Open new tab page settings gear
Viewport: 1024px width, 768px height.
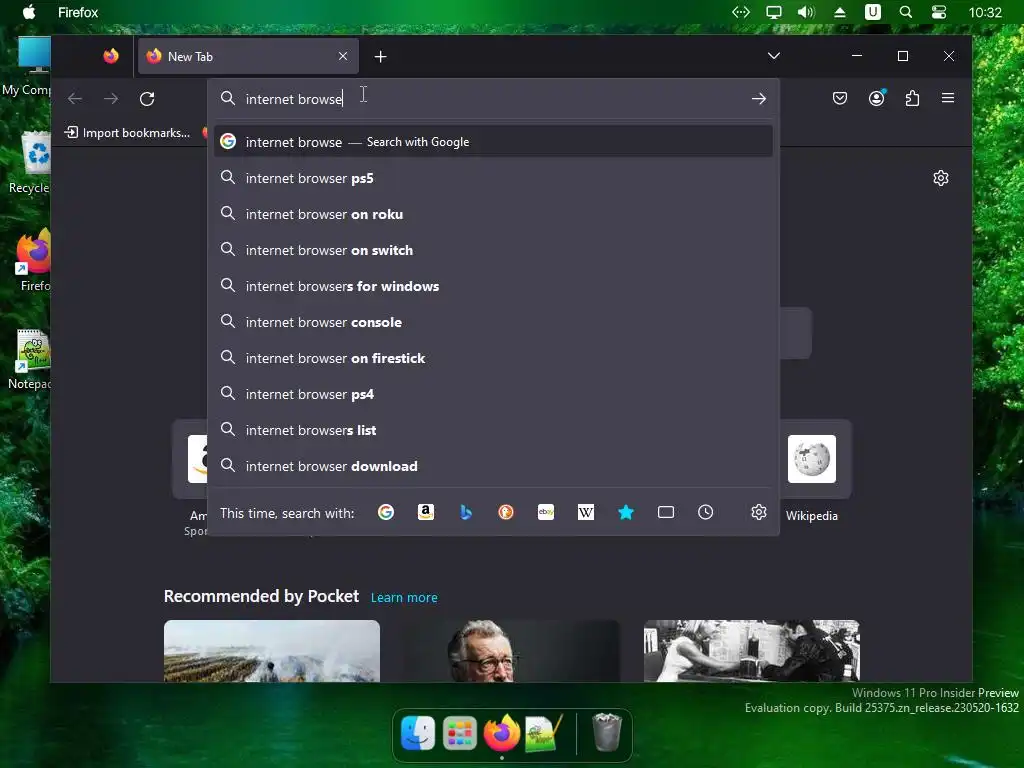pos(940,178)
